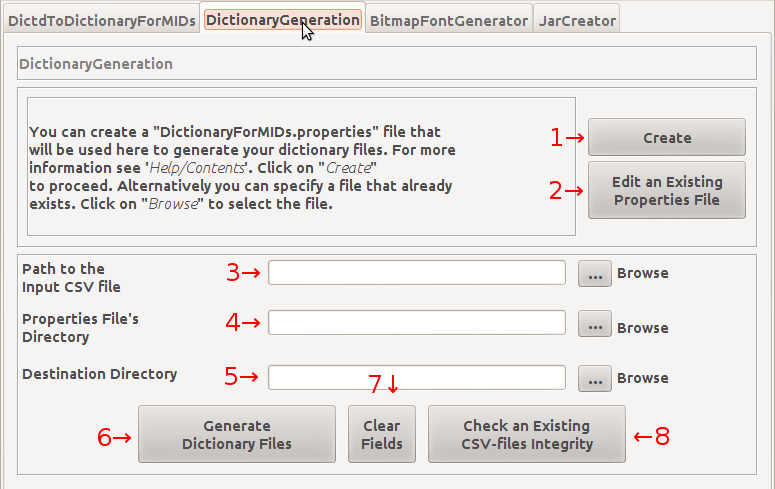Click Check an Existing CSV-files Integrity
Screen dimensions: 775x489
point(526,434)
